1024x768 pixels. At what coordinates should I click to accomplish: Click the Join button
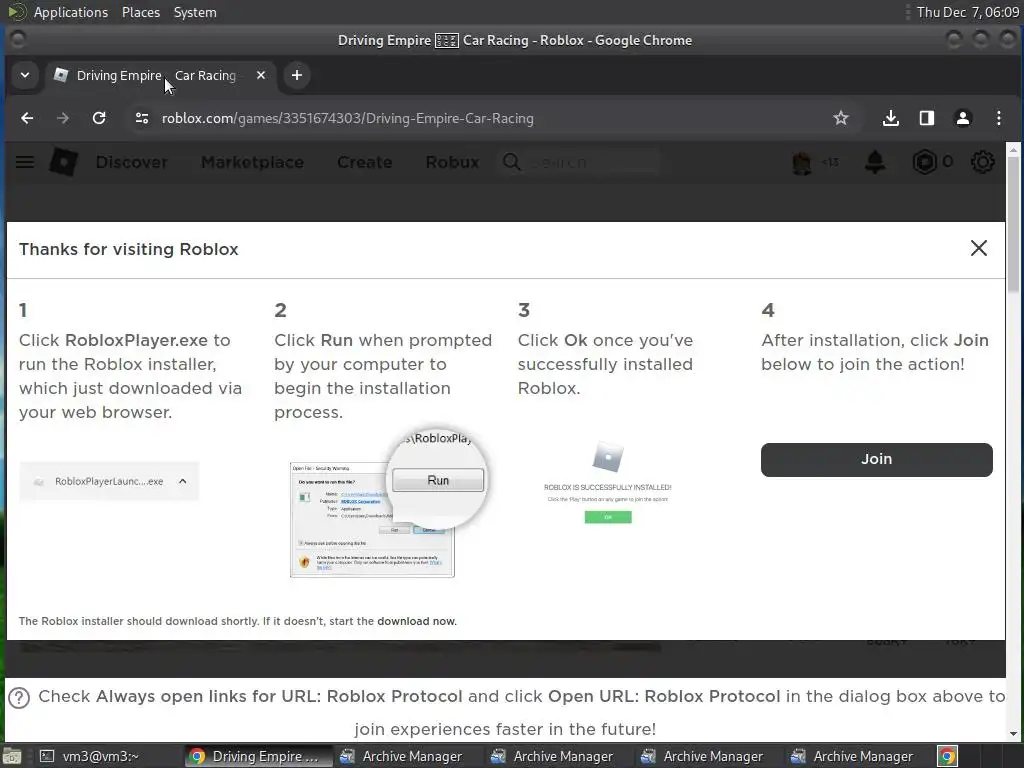coord(876,460)
